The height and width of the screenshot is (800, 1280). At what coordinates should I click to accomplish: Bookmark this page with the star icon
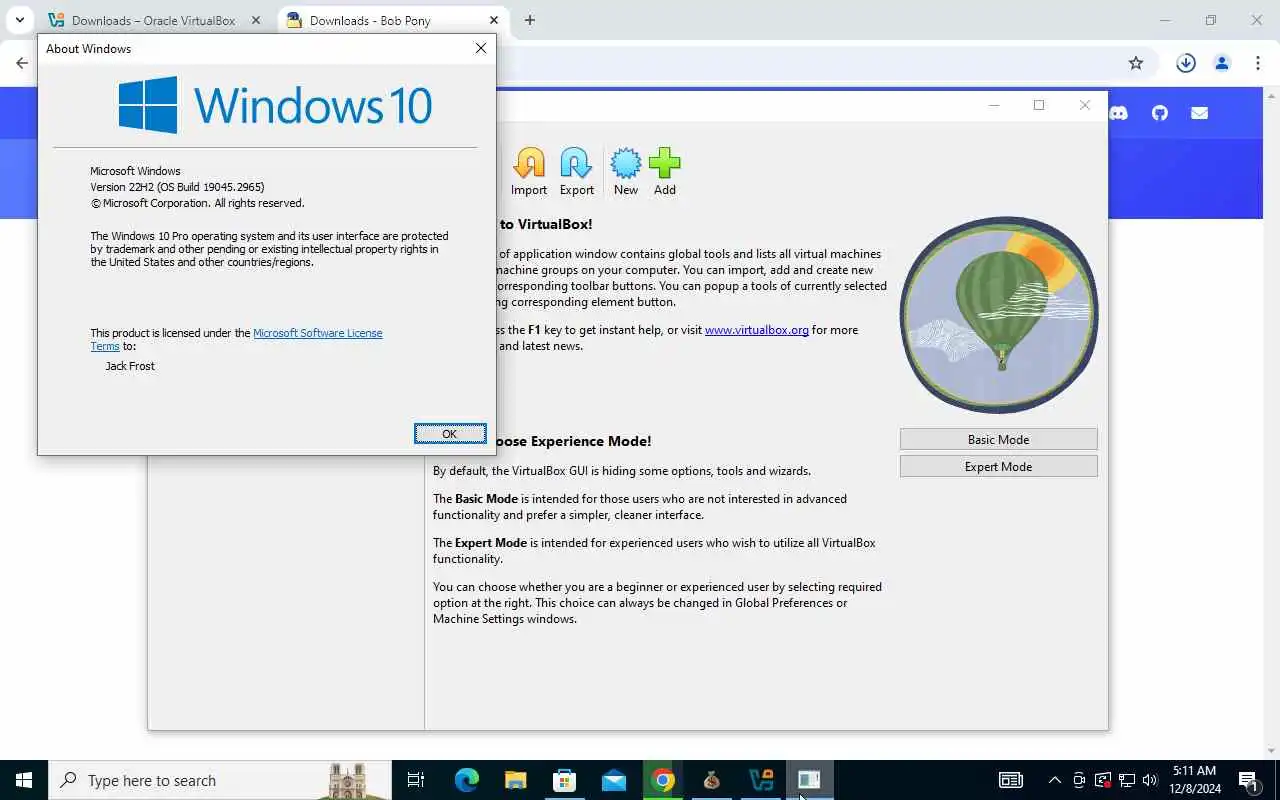click(x=1136, y=63)
